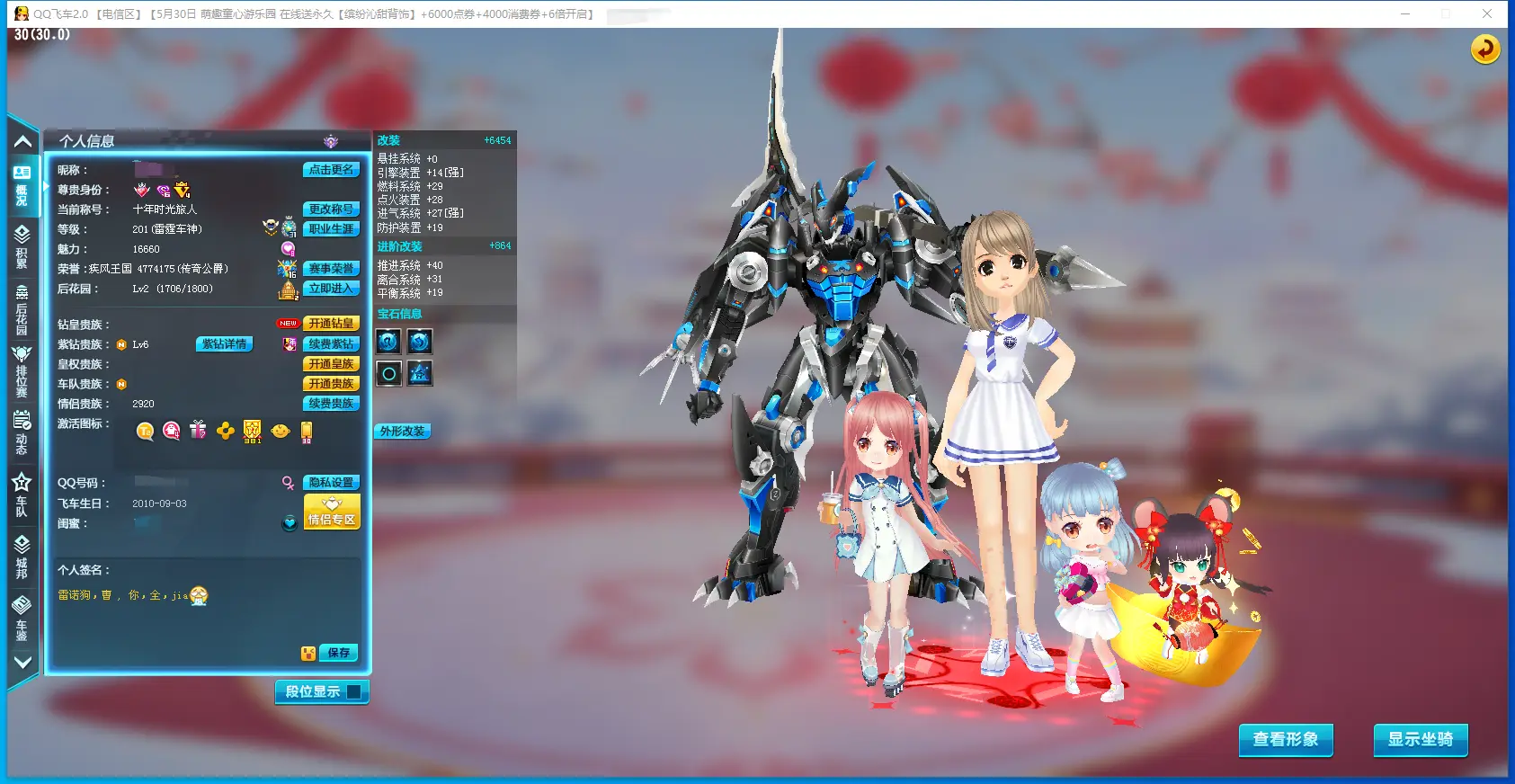This screenshot has width=1515, height=784.
Task: View 紫钻详情 details
Action: point(225,344)
